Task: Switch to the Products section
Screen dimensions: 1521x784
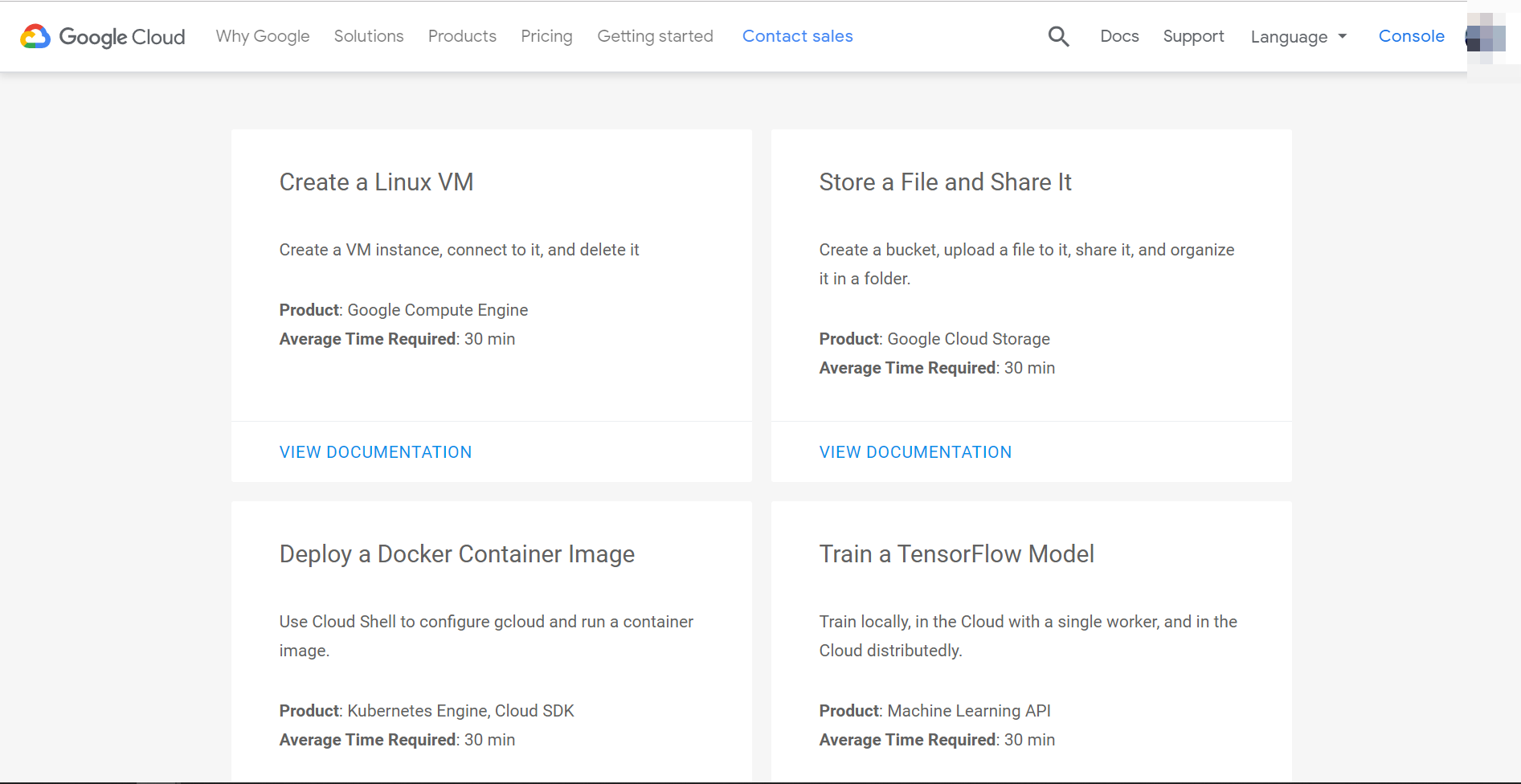Action: [x=462, y=36]
